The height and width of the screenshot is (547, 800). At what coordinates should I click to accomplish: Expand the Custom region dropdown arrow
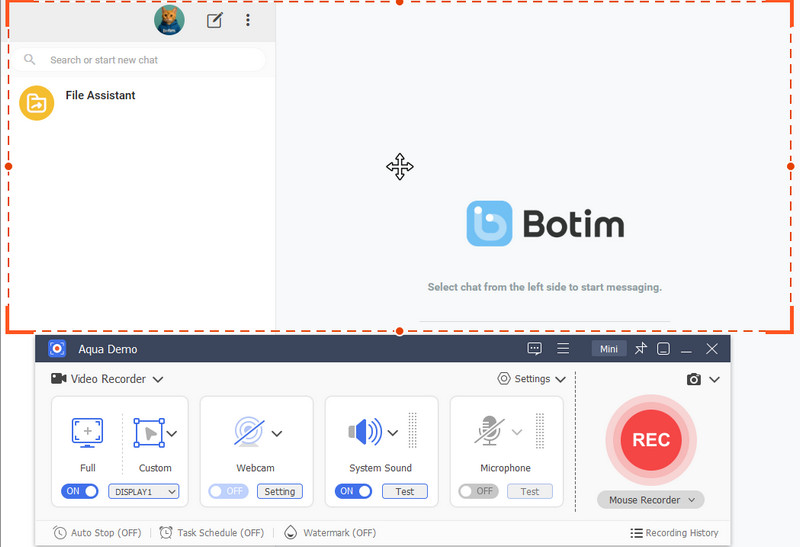tap(172, 434)
